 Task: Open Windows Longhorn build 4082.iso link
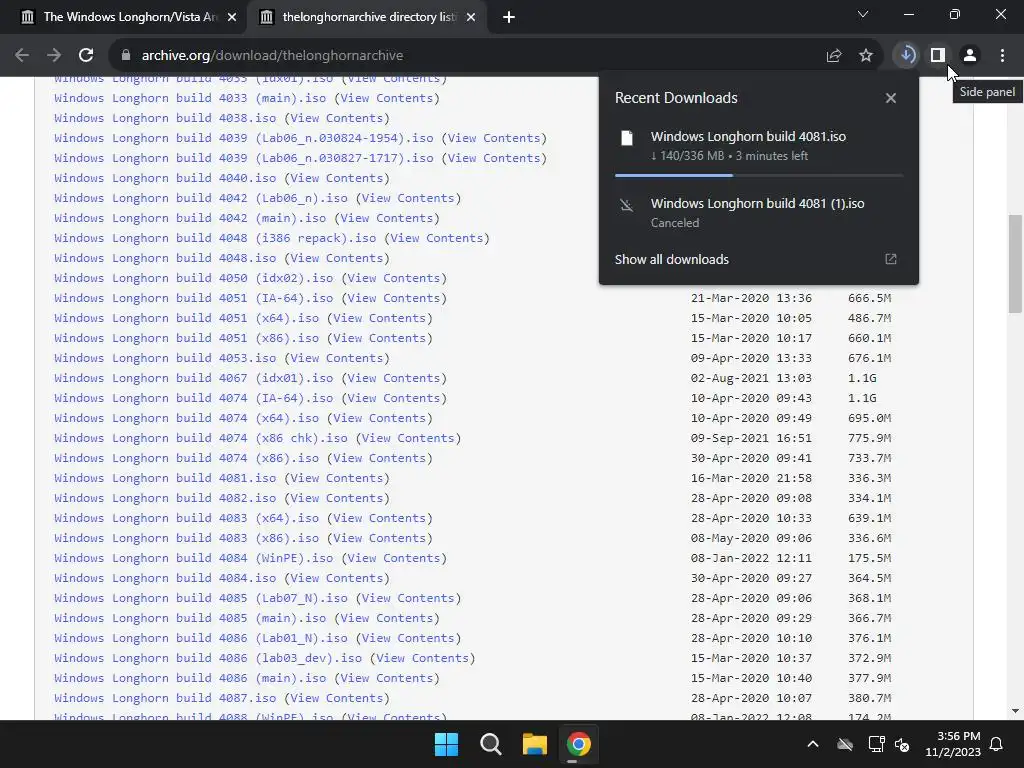(165, 498)
